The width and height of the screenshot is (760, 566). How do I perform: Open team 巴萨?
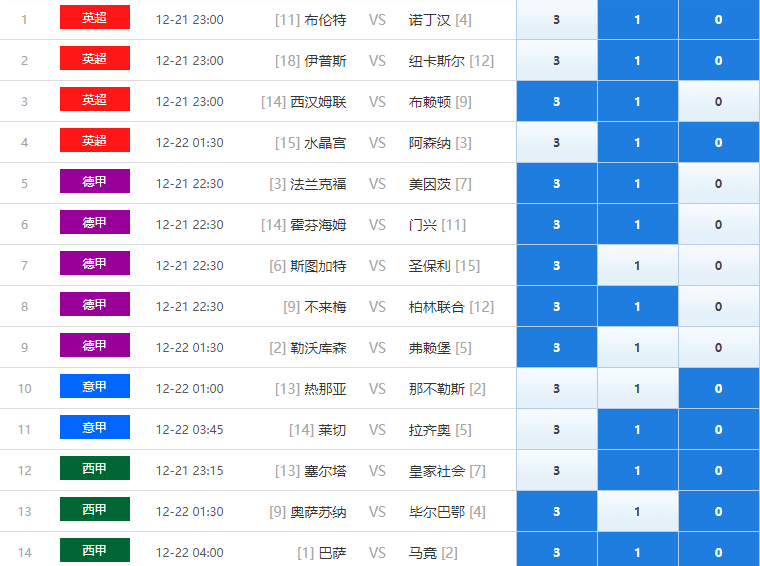click(332, 553)
